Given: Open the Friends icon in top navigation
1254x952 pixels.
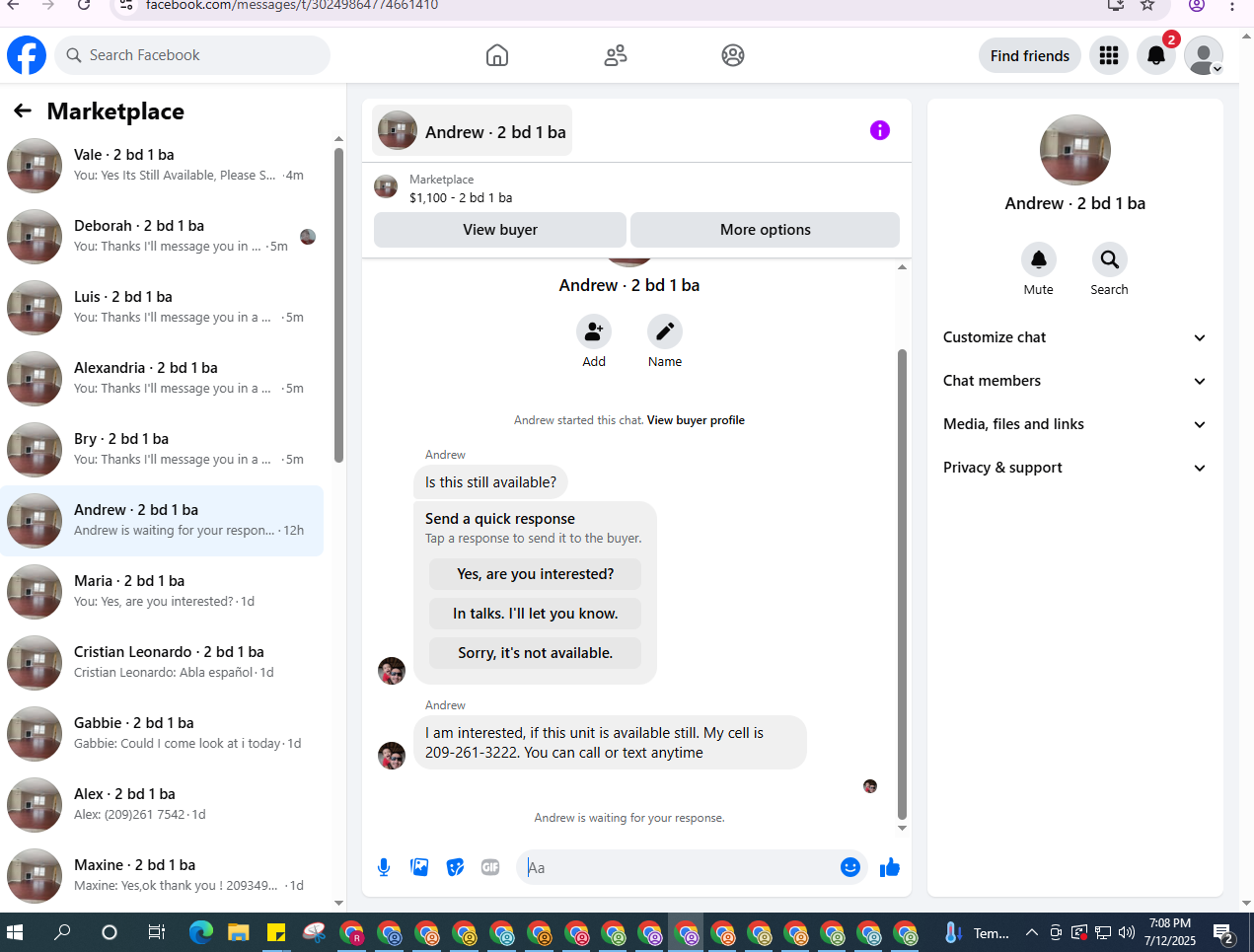Looking at the screenshot, I should [616, 55].
